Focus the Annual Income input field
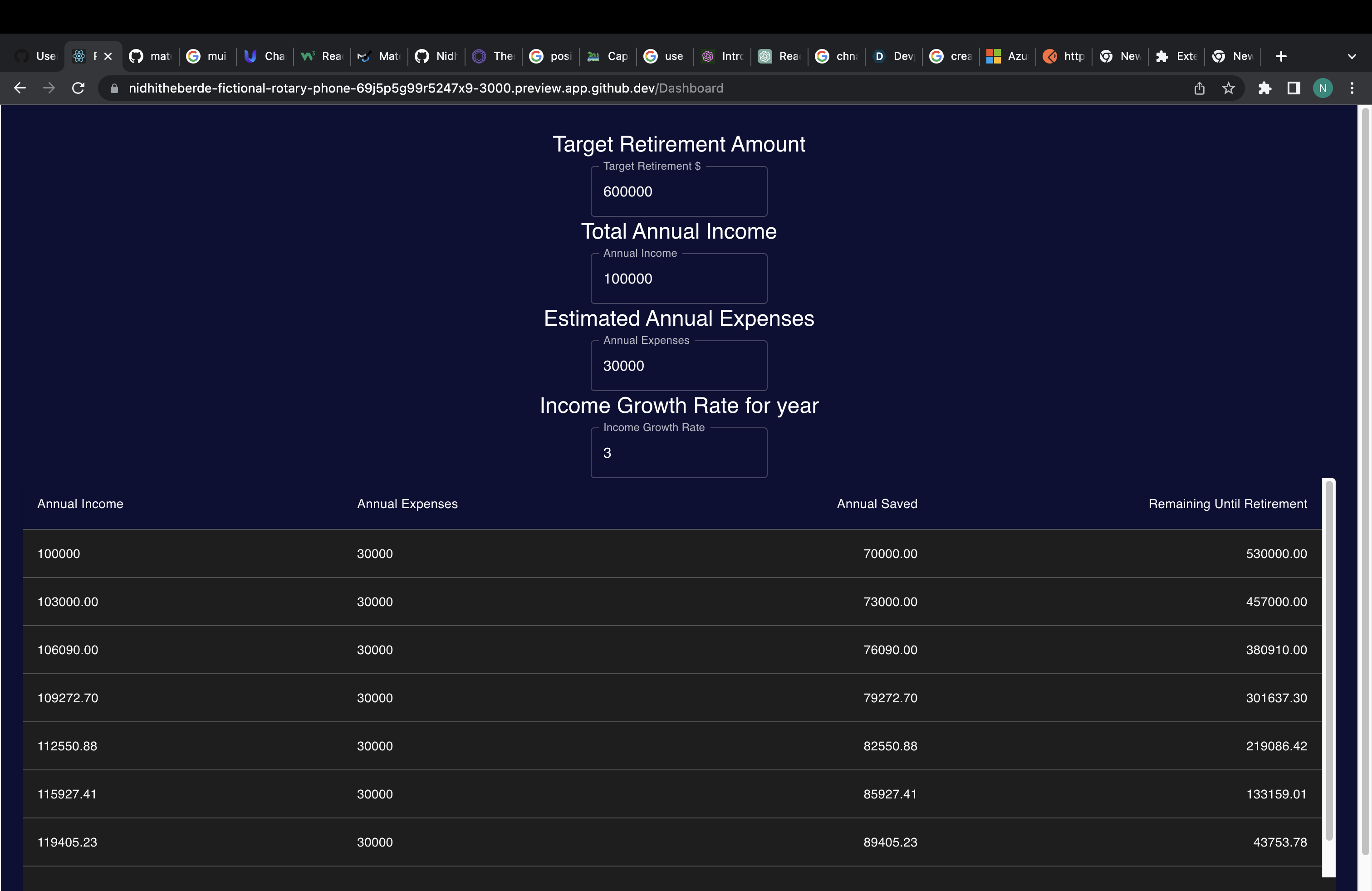 click(x=678, y=279)
